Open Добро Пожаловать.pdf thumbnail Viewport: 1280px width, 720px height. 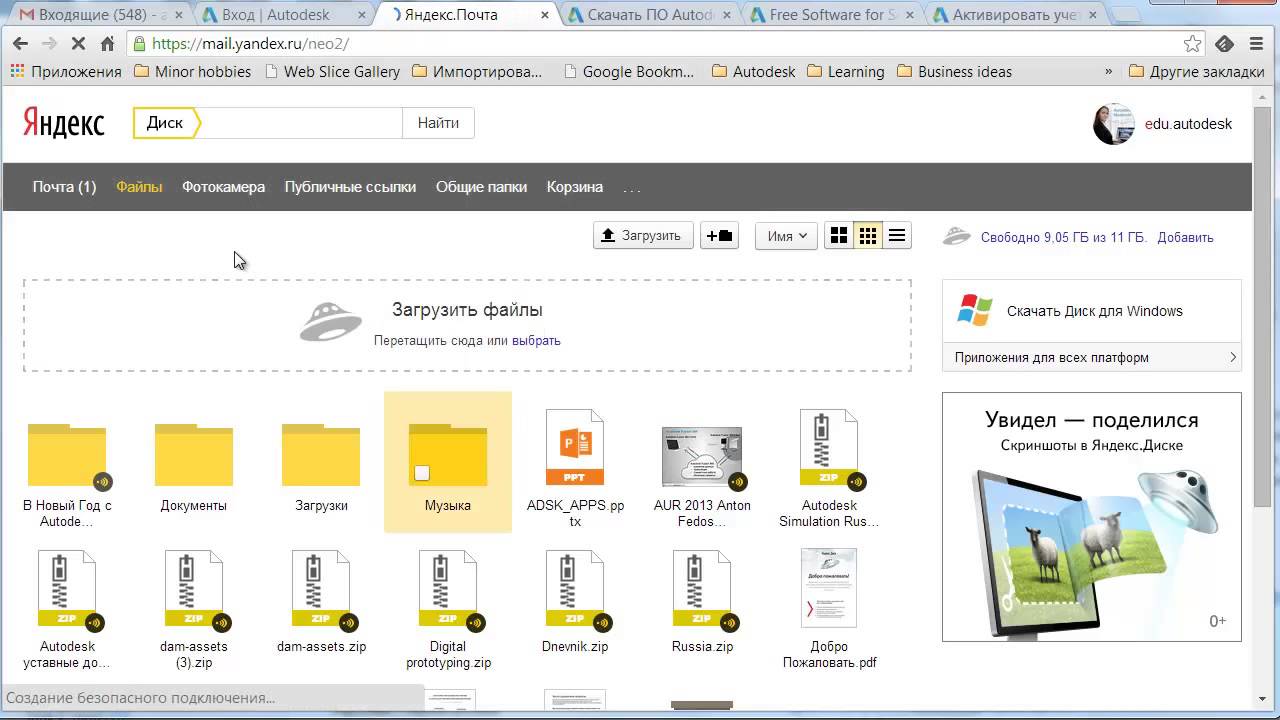pos(829,588)
